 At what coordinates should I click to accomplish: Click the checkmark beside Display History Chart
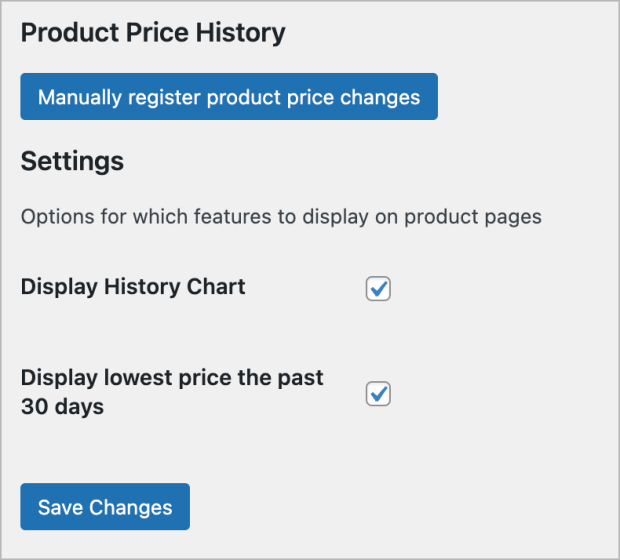click(x=378, y=289)
